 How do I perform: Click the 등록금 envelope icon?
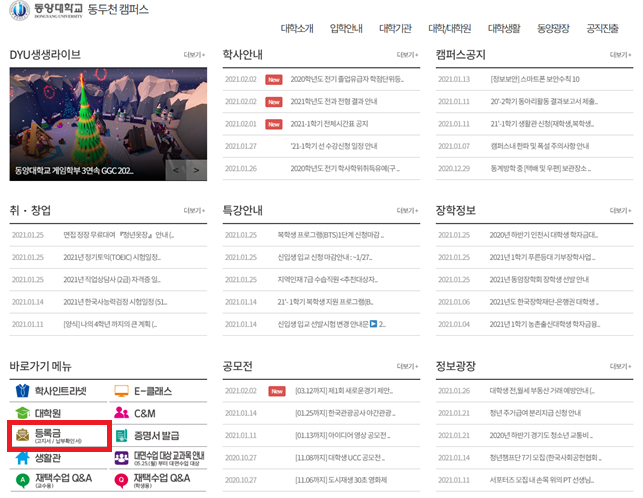[x=22, y=435]
